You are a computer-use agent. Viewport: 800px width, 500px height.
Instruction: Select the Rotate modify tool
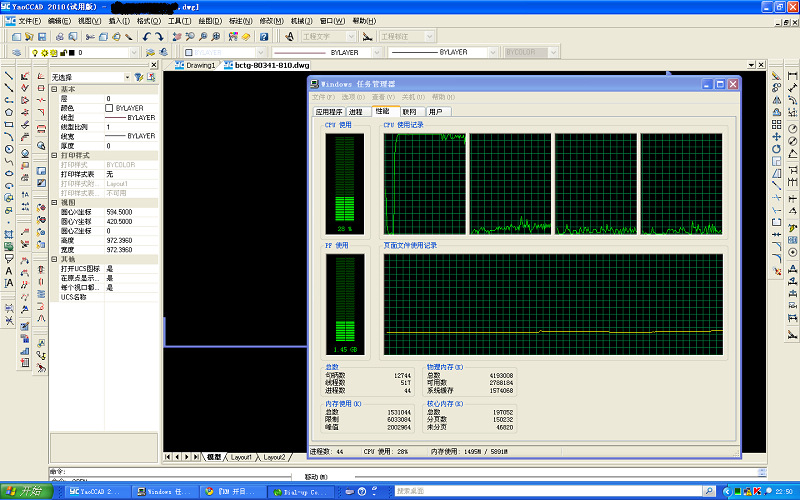coord(777,149)
